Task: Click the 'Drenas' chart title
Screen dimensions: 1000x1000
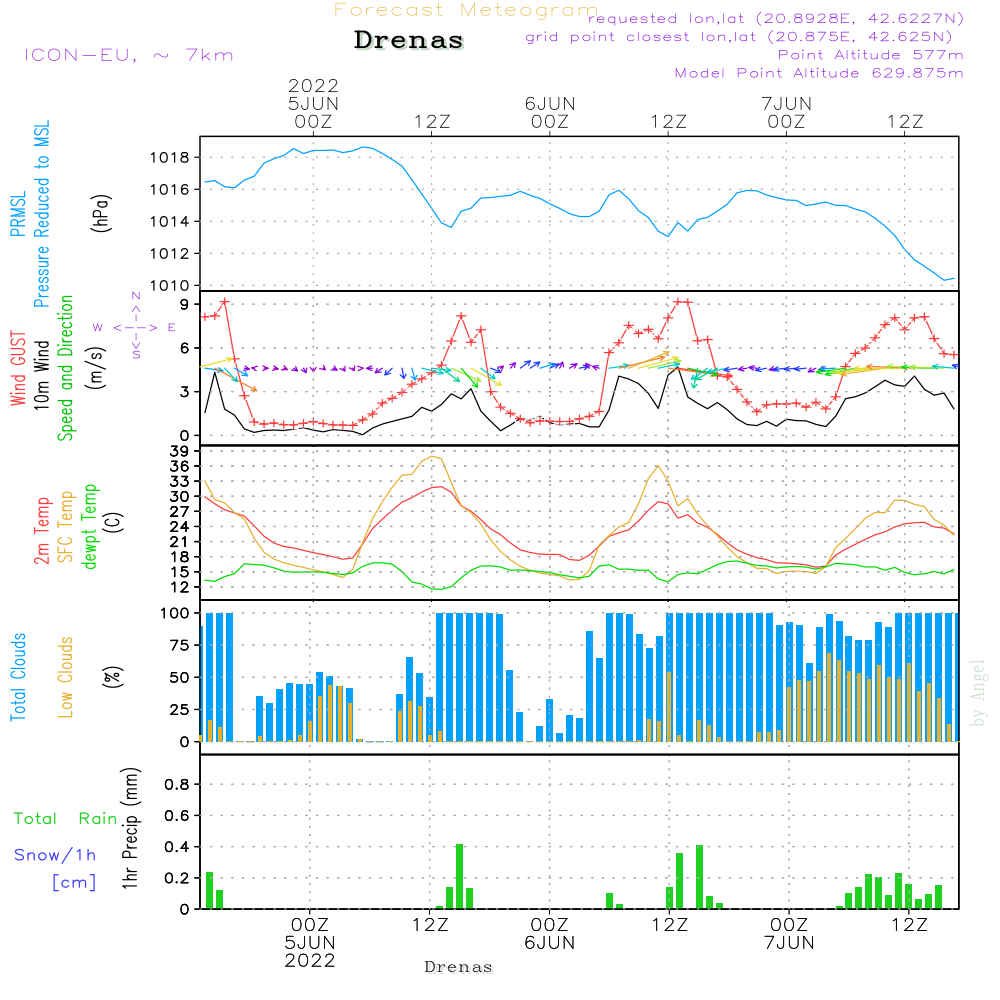Action: [x=408, y=40]
